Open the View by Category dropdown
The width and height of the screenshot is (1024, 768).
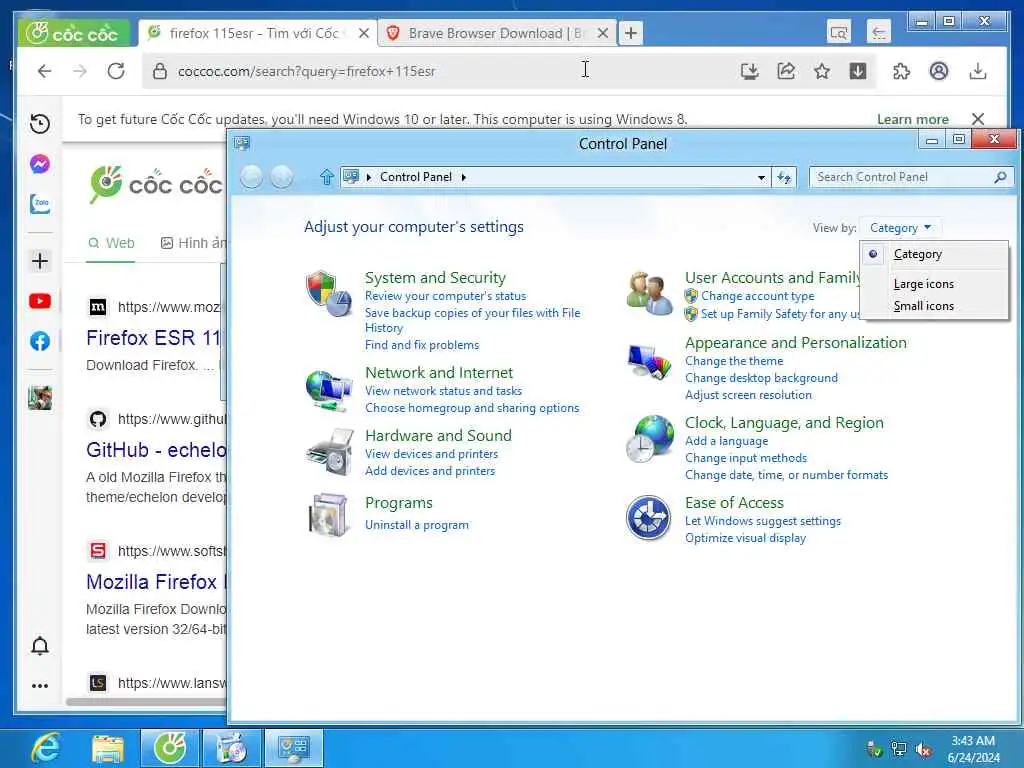901,228
